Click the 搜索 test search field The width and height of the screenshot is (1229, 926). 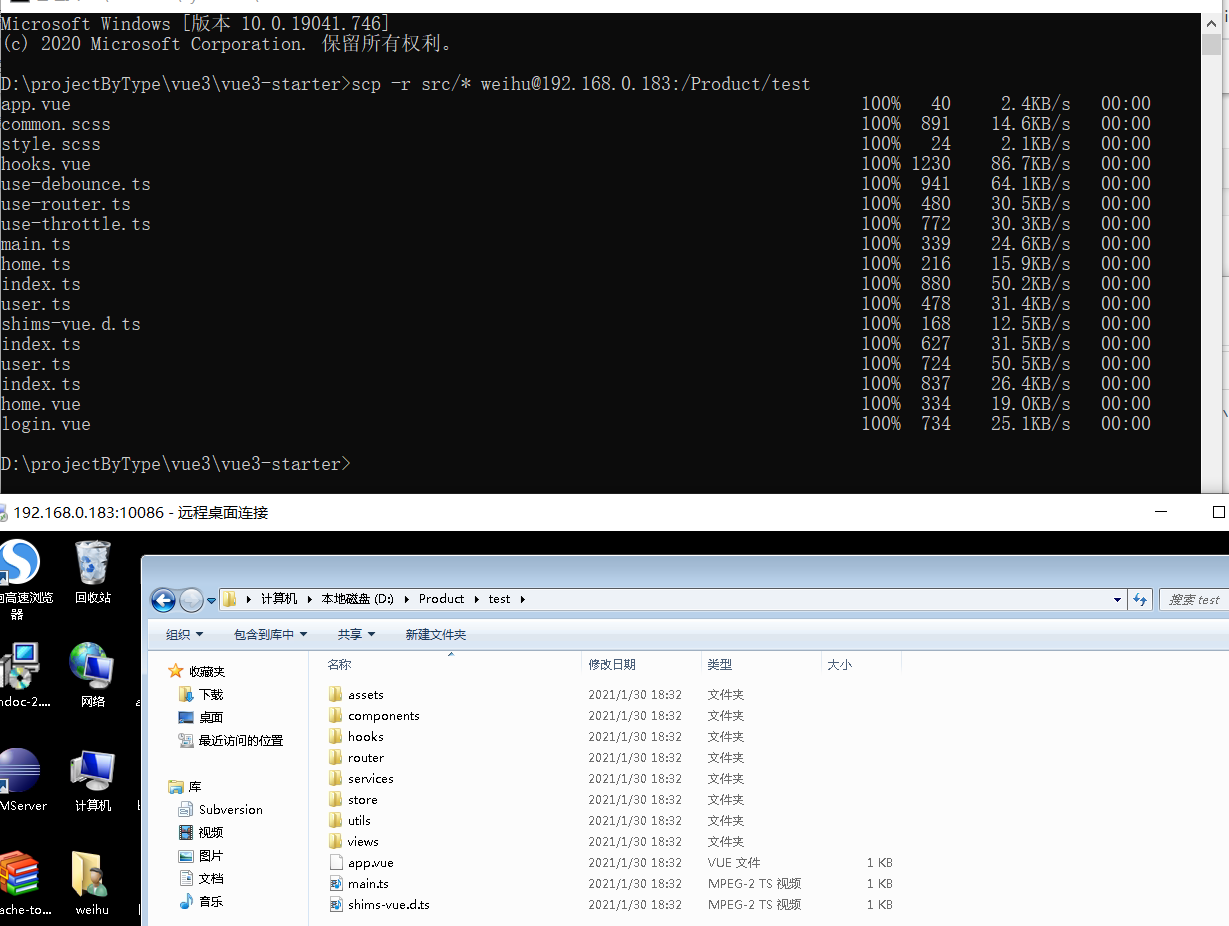[x=1193, y=600]
